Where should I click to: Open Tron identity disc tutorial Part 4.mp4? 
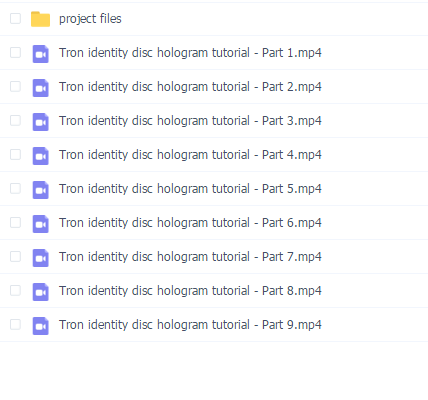(190, 155)
